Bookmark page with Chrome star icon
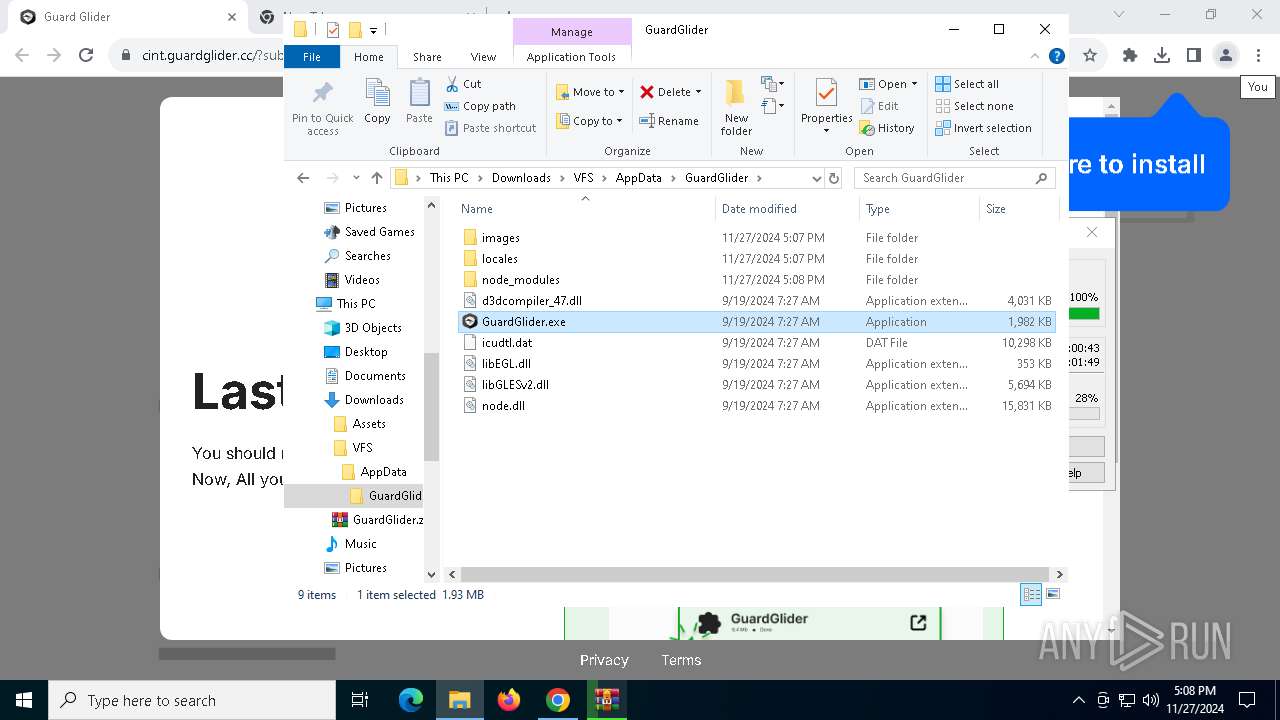This screenshot has width=1280, height=720. pos(1090,56)
